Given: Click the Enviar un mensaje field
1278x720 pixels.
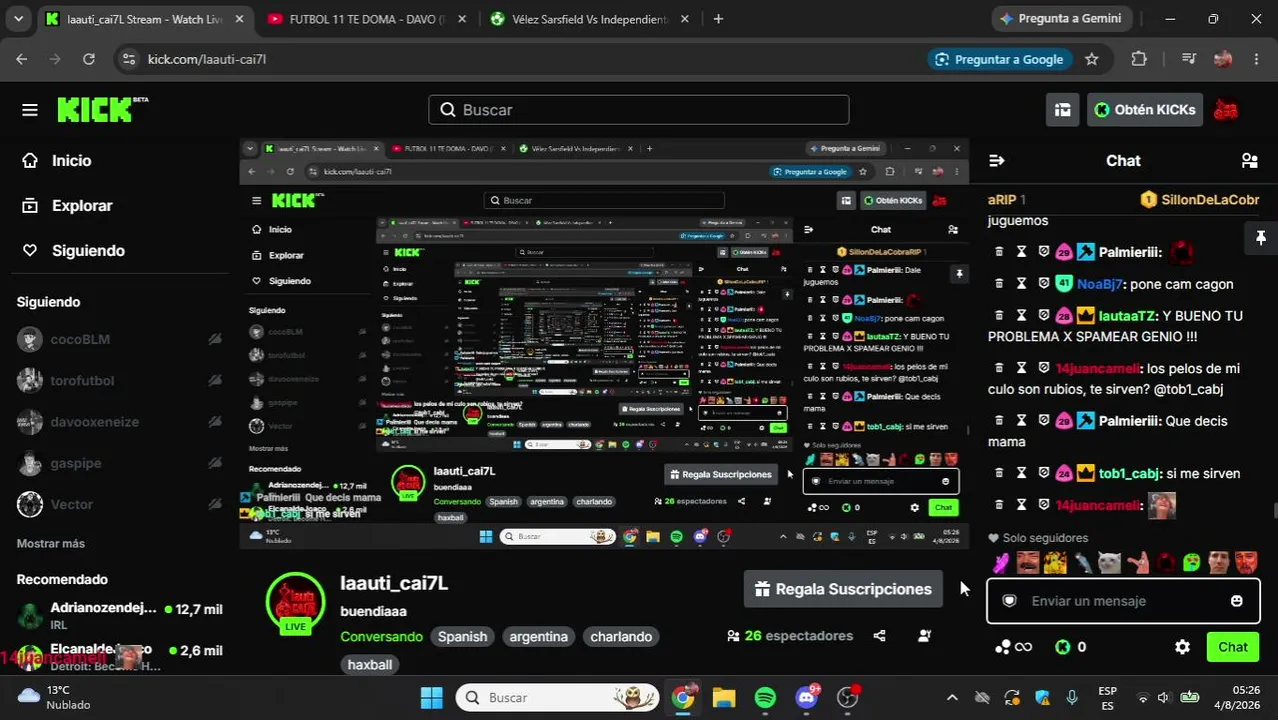Looking at the screenshot, I should point(1122,601).
